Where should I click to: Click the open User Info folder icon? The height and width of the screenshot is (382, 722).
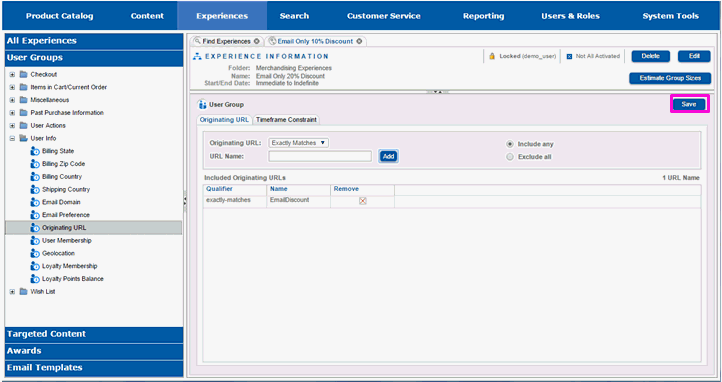point(23,138)
